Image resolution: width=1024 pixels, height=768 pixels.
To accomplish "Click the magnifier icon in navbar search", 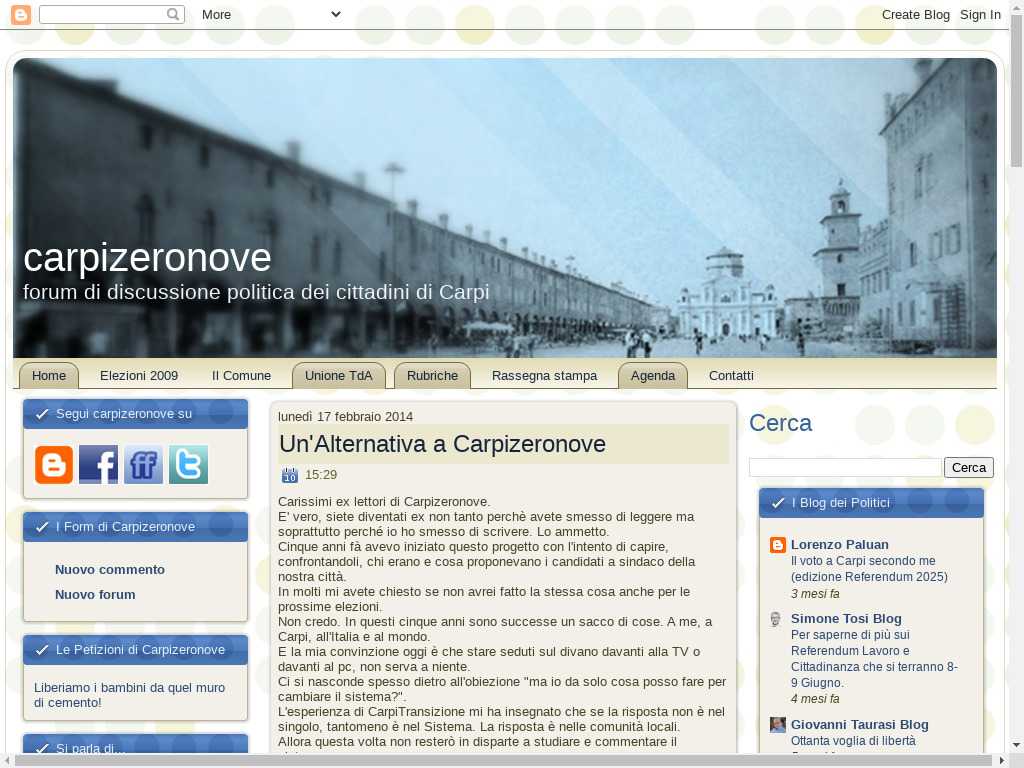I will 173,14.
